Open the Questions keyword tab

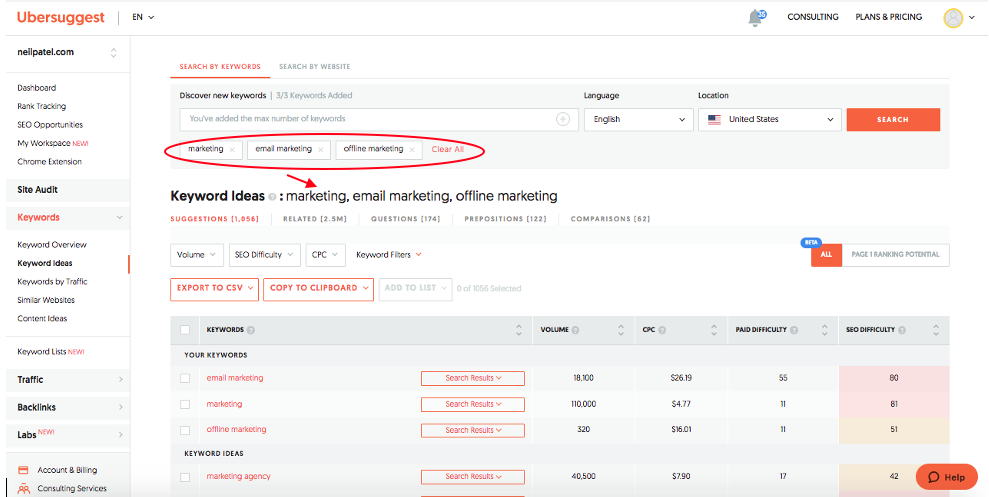[404, 218]
